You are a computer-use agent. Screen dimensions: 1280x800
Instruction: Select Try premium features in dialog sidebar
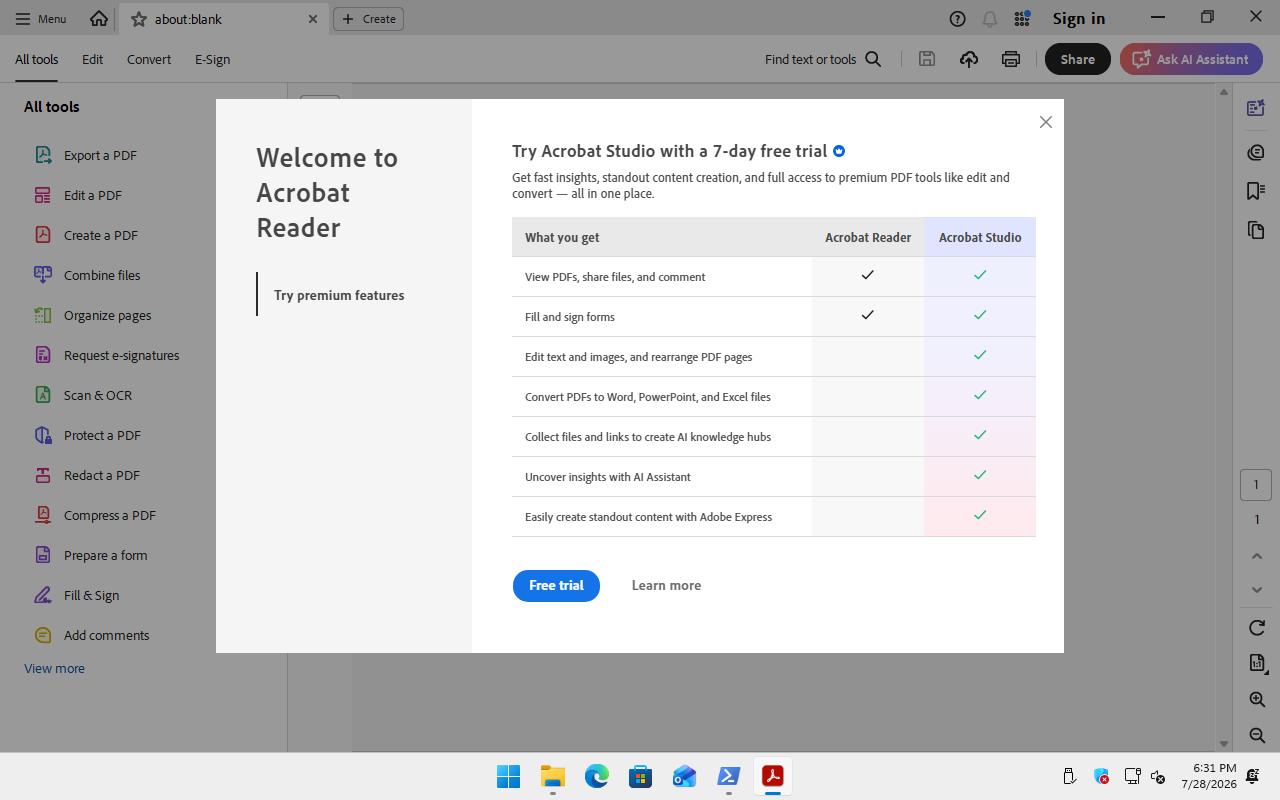click(x=339, y=295)
